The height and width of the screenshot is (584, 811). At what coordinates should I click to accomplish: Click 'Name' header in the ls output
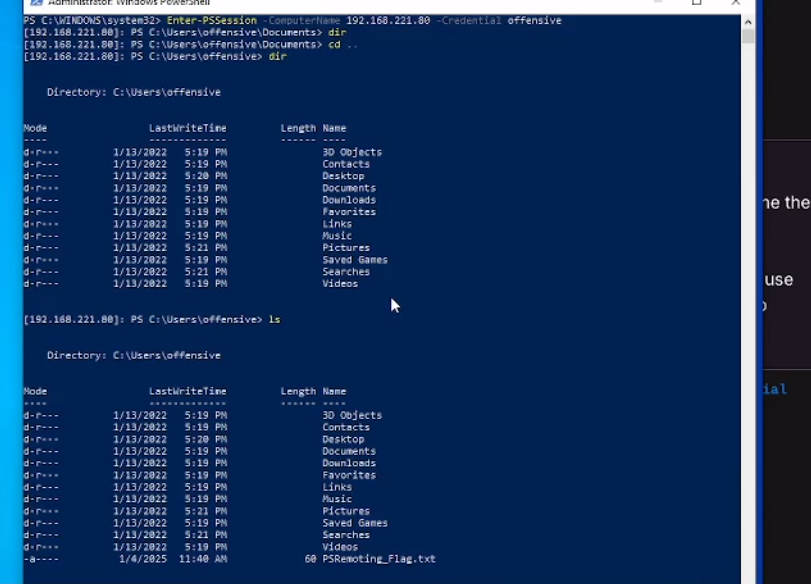[x=334, y=392]
